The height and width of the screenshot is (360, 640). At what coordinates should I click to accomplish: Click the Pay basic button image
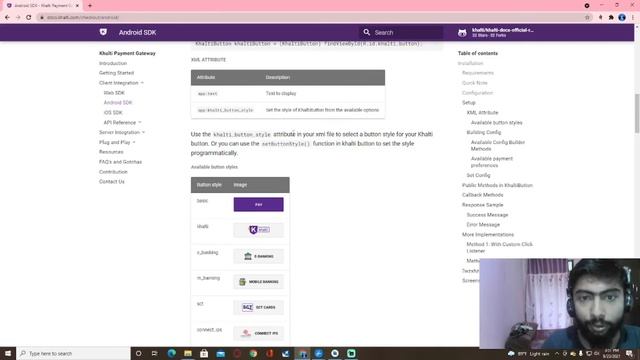258,204
